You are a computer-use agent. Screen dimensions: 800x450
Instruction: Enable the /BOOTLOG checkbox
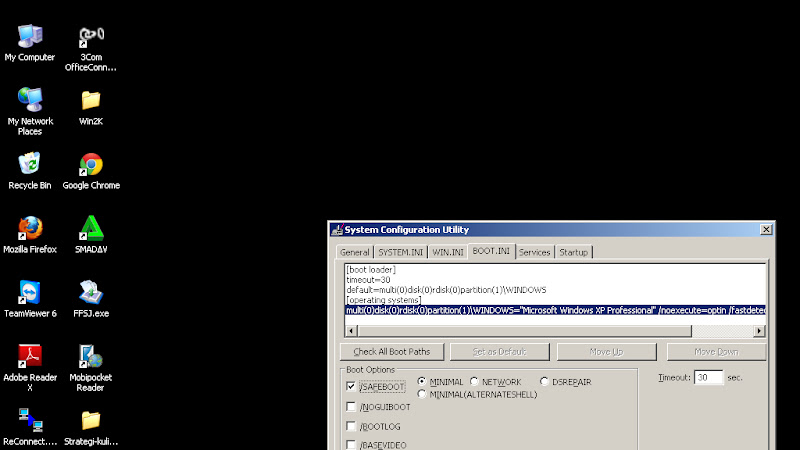coord(351,426)
